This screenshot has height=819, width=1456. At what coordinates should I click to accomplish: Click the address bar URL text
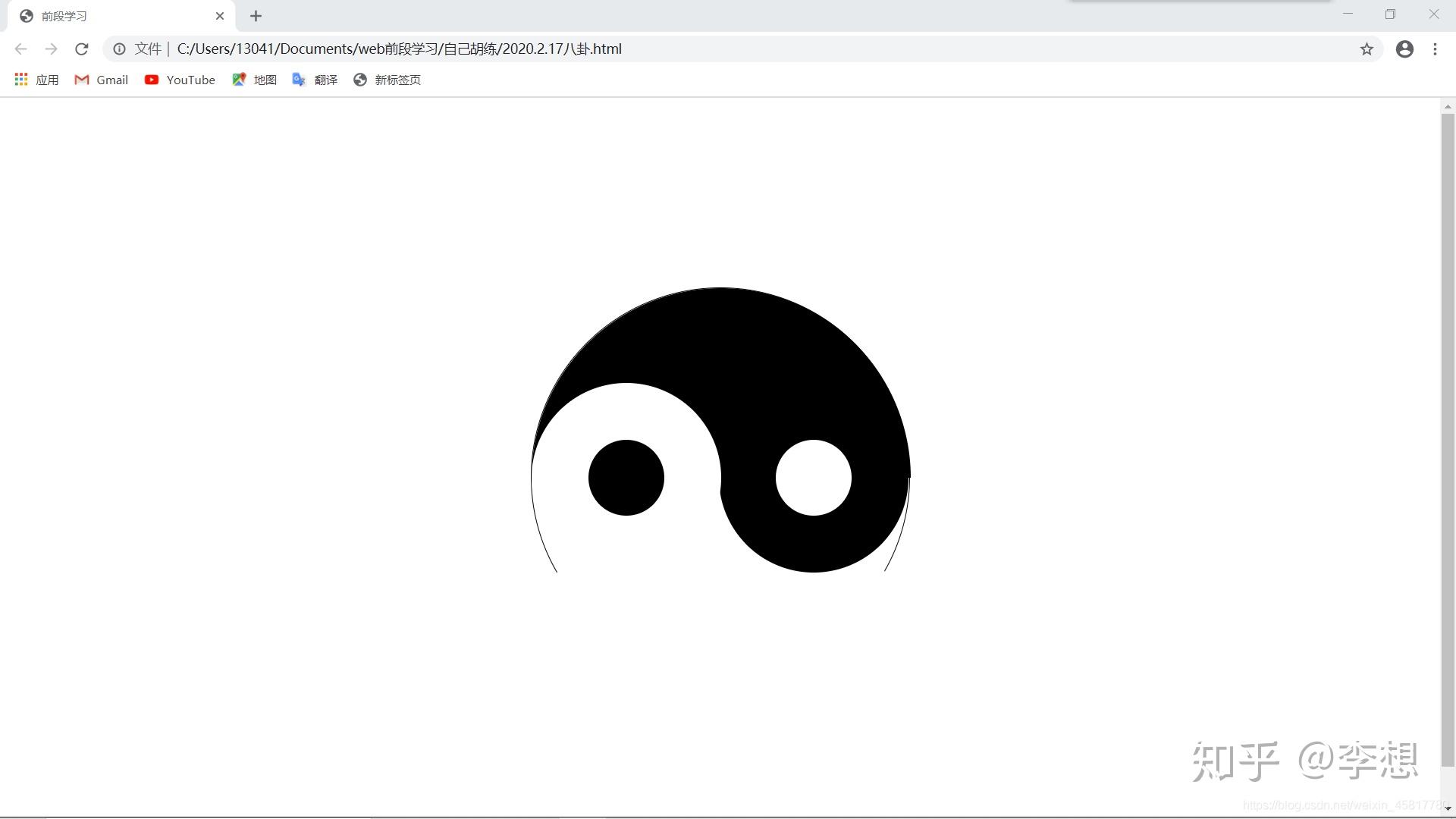(x=399, y=49)
